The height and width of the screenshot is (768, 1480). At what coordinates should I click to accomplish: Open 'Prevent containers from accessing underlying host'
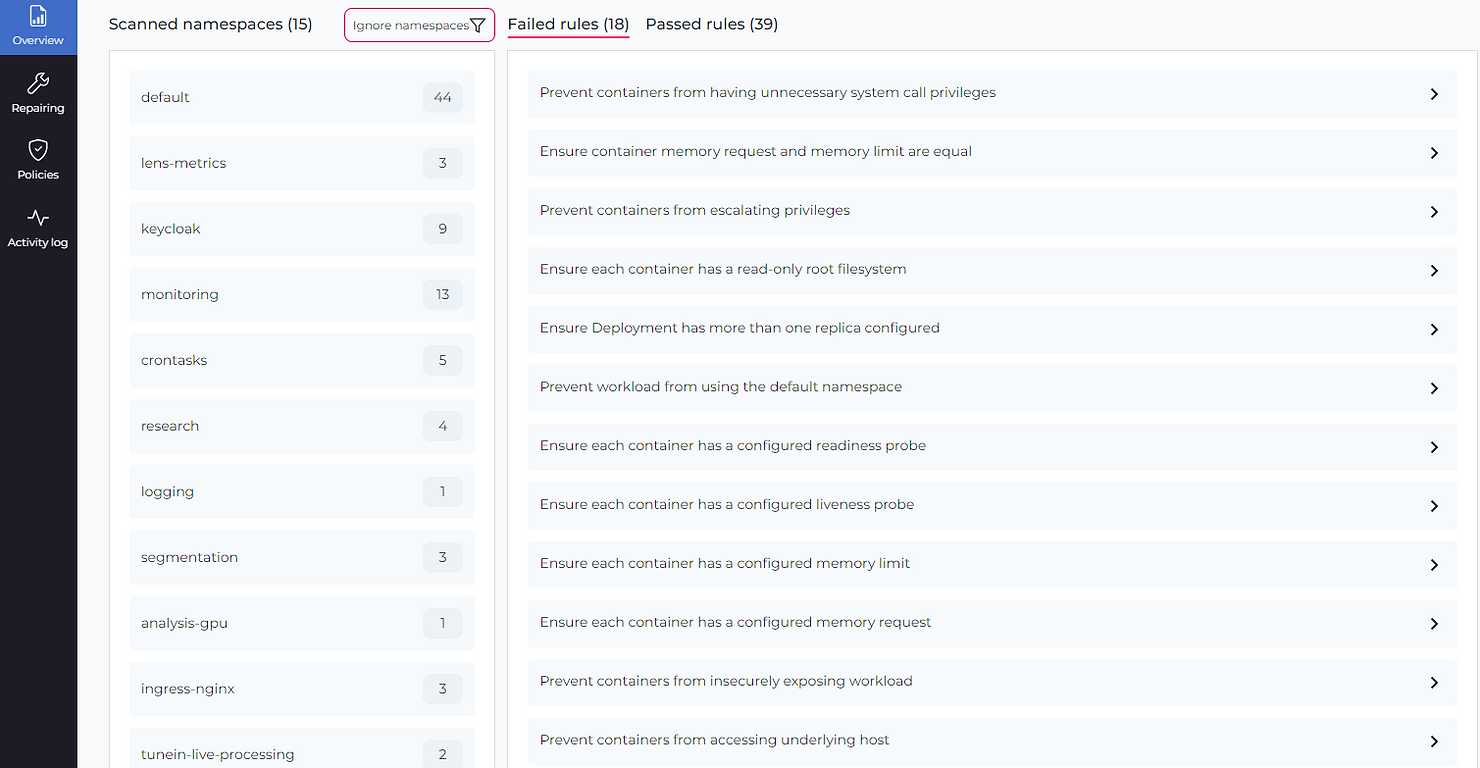pyautogui.click(x=715, y=740)
